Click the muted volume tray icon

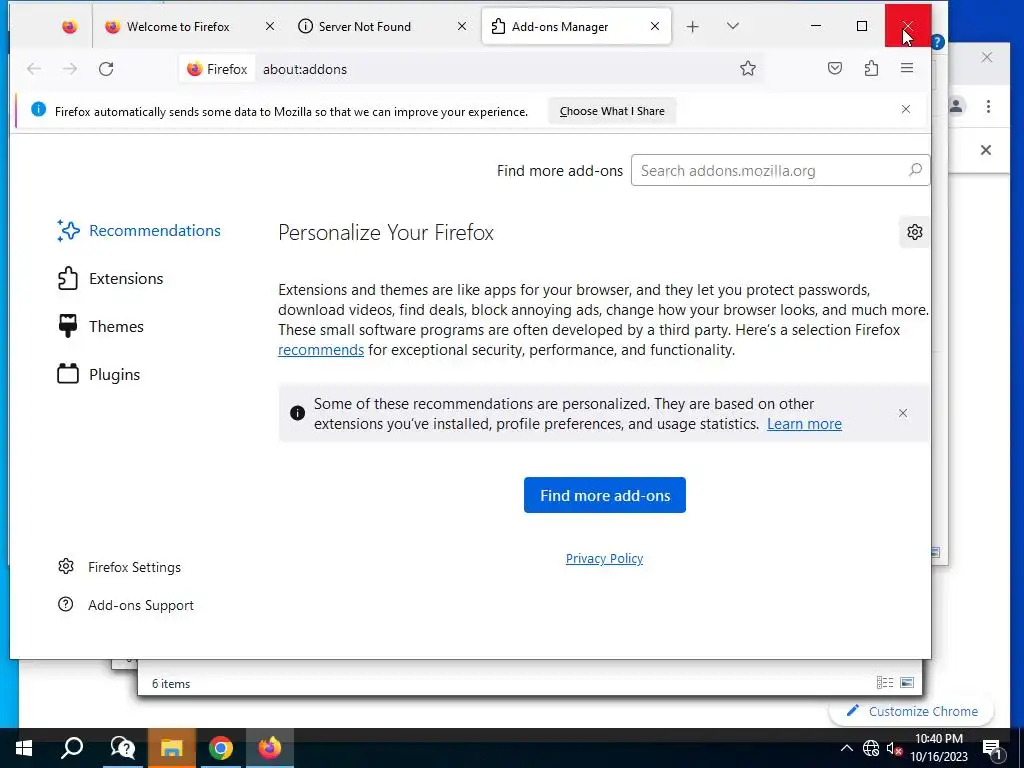[x=894, y=748]
